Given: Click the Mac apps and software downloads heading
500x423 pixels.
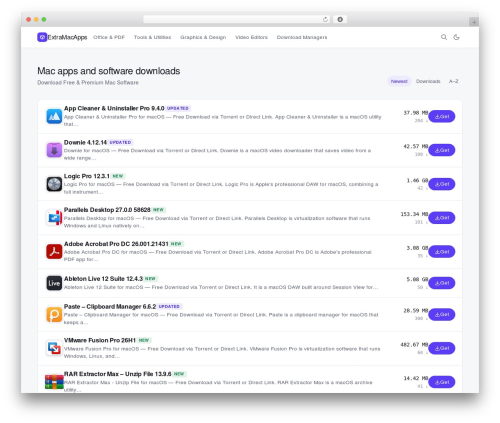Looking at the screenshot, I should tap(109, 71).
